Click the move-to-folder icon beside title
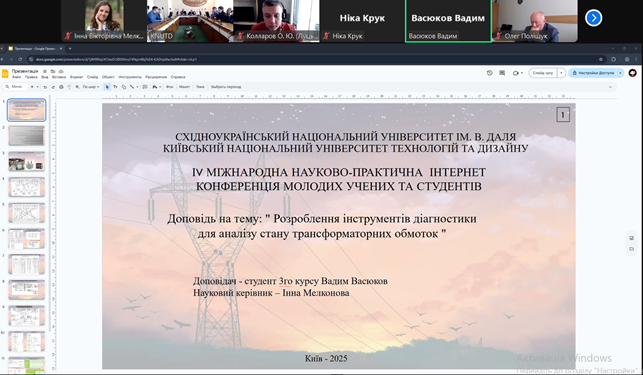643x375 pixels. 53,71
